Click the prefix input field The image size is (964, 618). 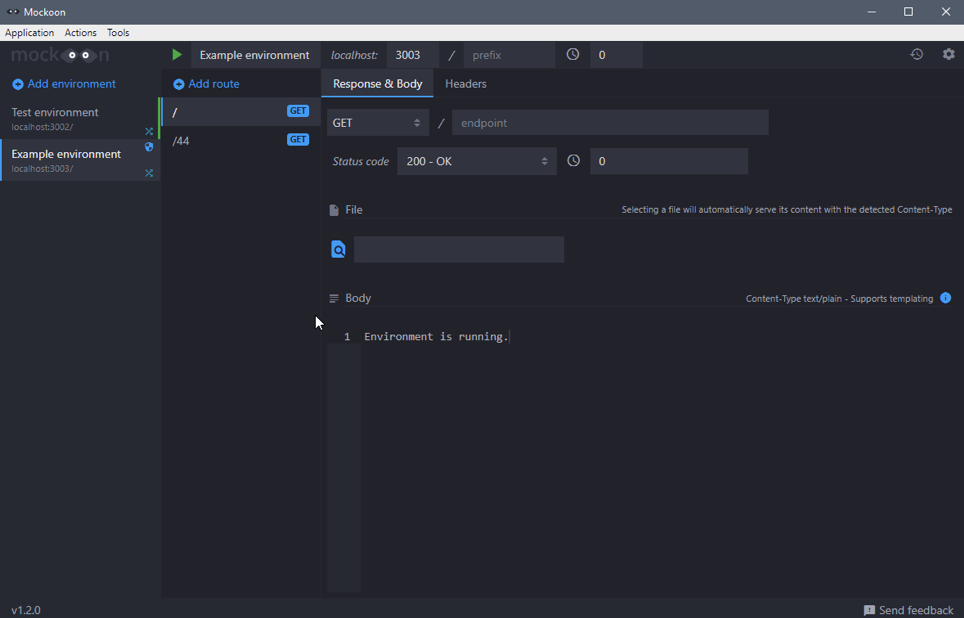[509, 55]
